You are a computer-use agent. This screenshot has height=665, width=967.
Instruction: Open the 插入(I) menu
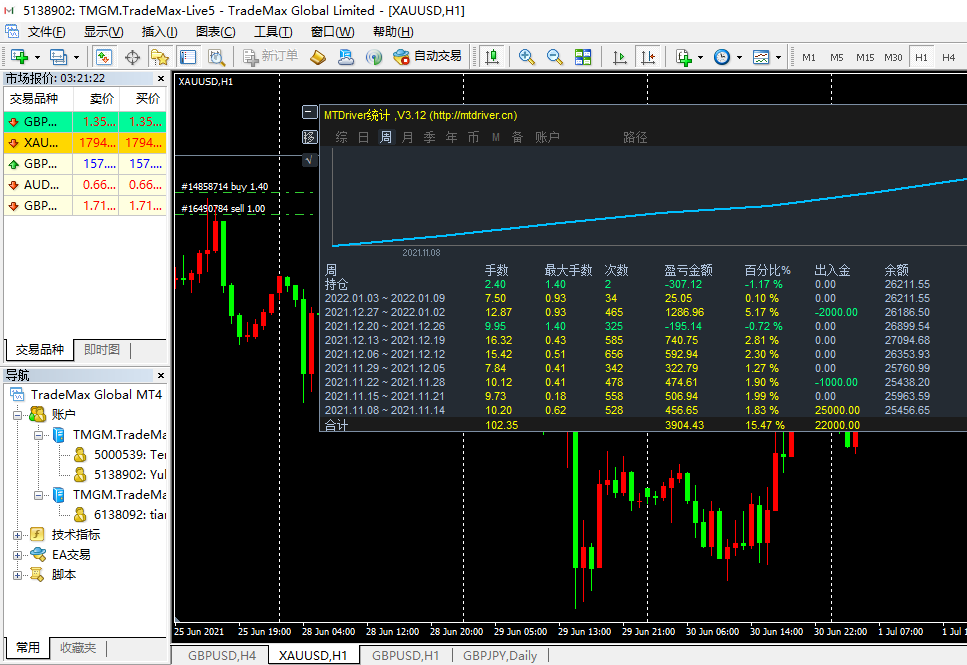click(160, 31)
